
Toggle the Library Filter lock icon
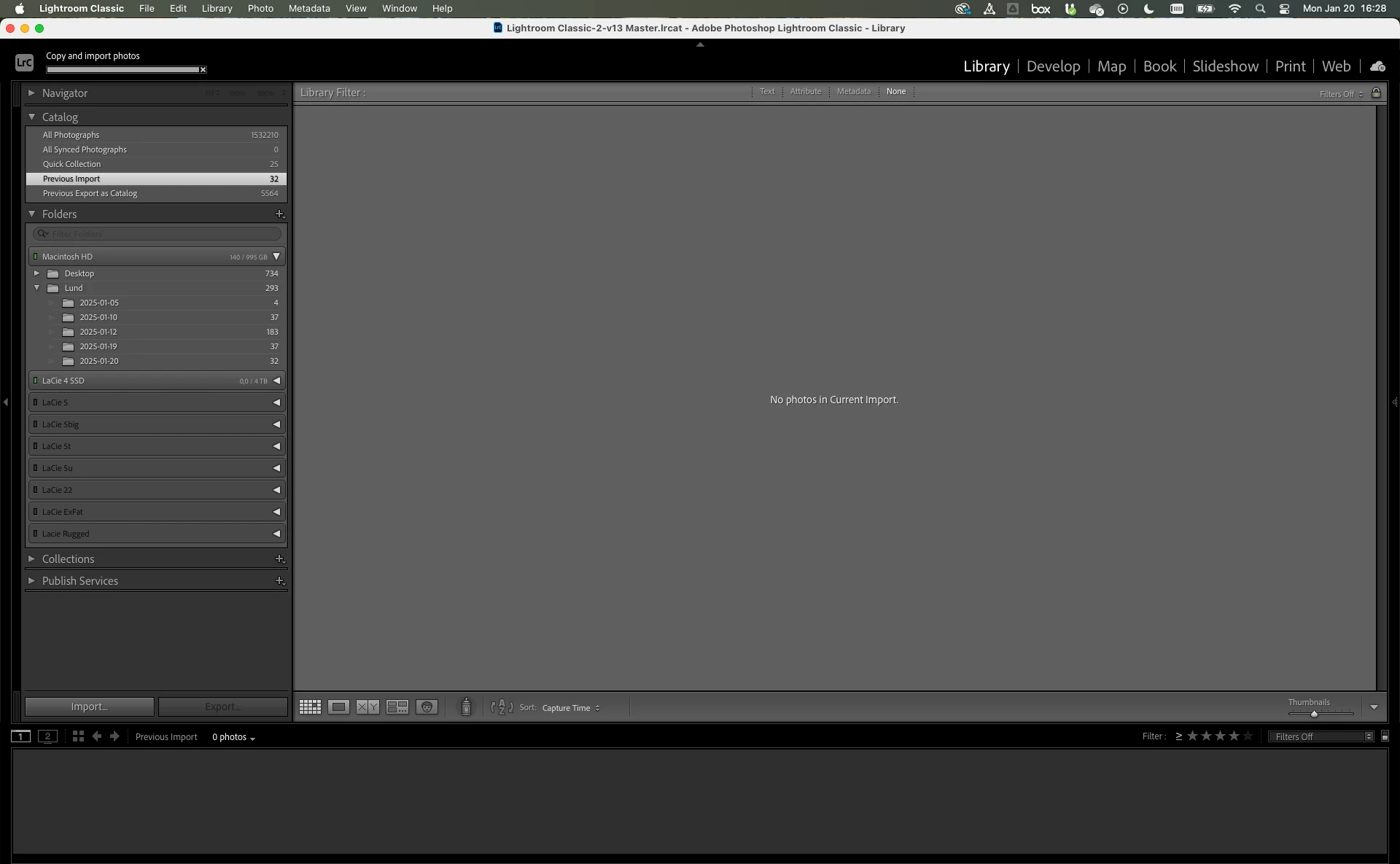tap(1376, 93)
